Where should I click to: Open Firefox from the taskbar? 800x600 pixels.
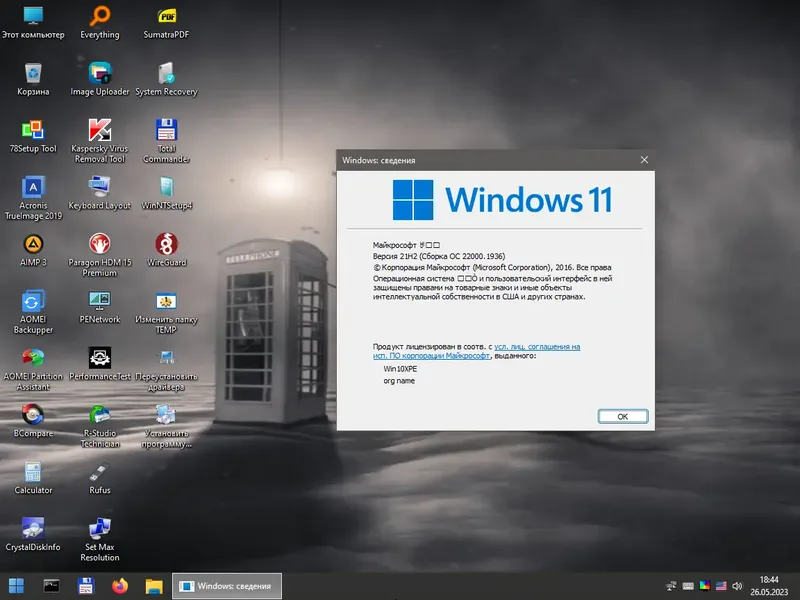[x=120, y=587]
